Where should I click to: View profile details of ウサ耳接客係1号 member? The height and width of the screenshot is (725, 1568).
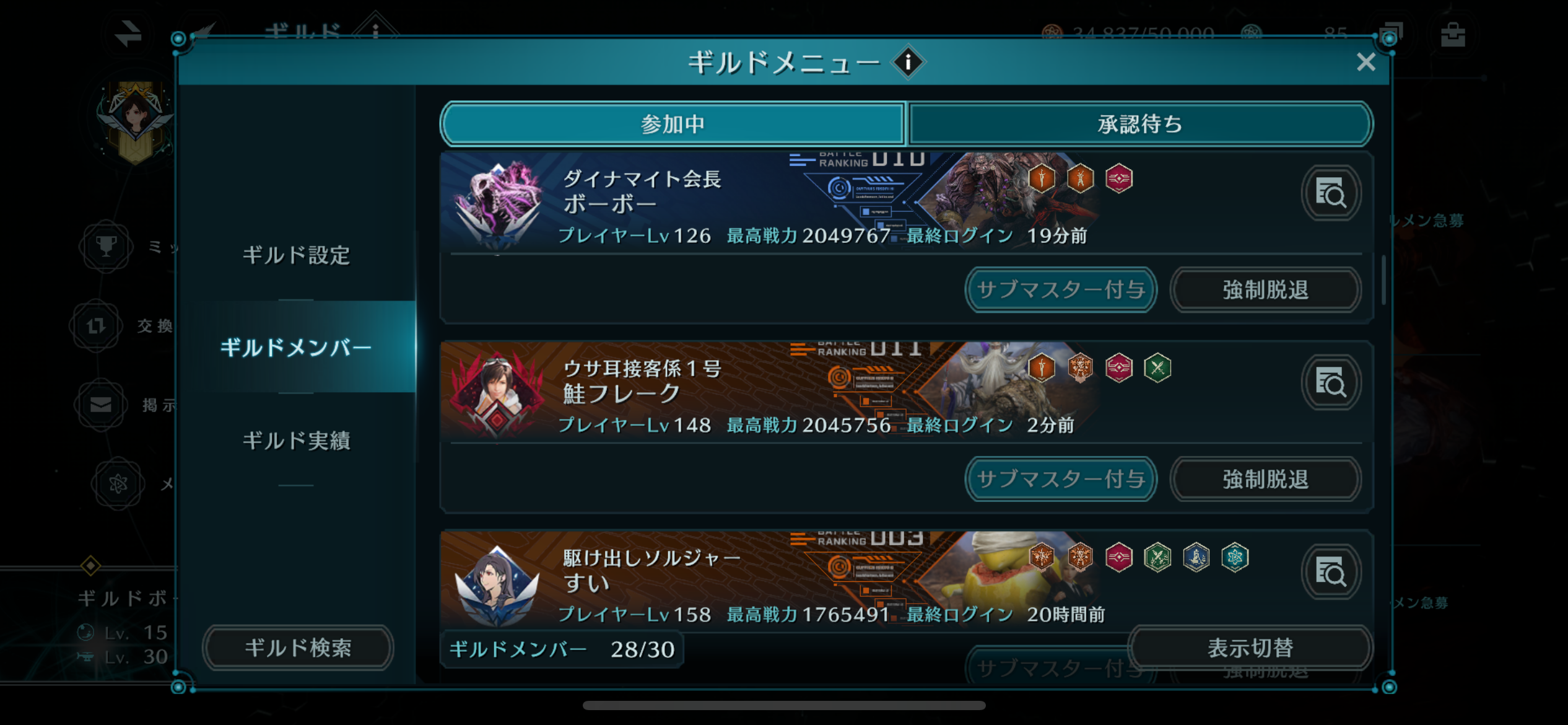point(1331,384)
